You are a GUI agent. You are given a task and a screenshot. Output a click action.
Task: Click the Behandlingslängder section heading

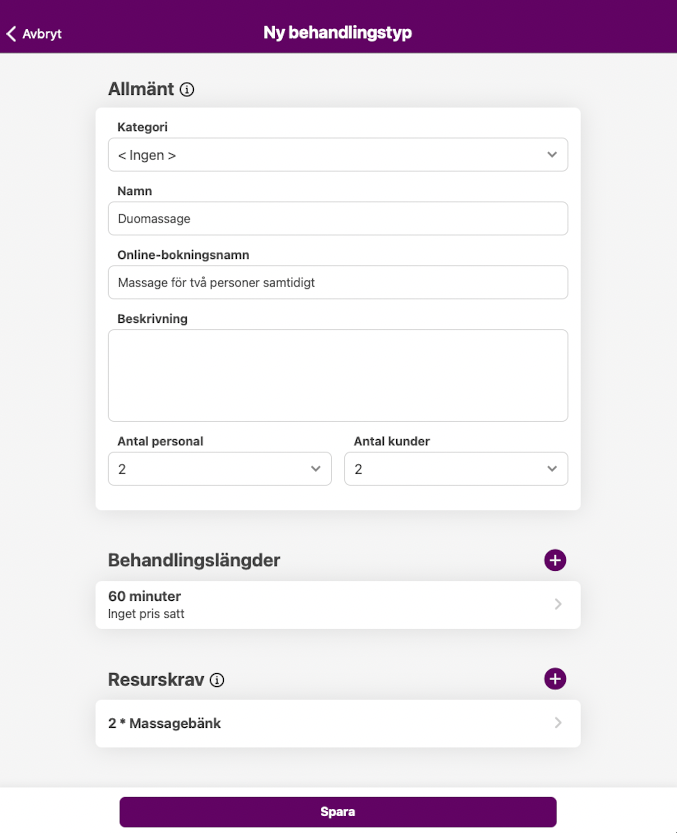194,560
